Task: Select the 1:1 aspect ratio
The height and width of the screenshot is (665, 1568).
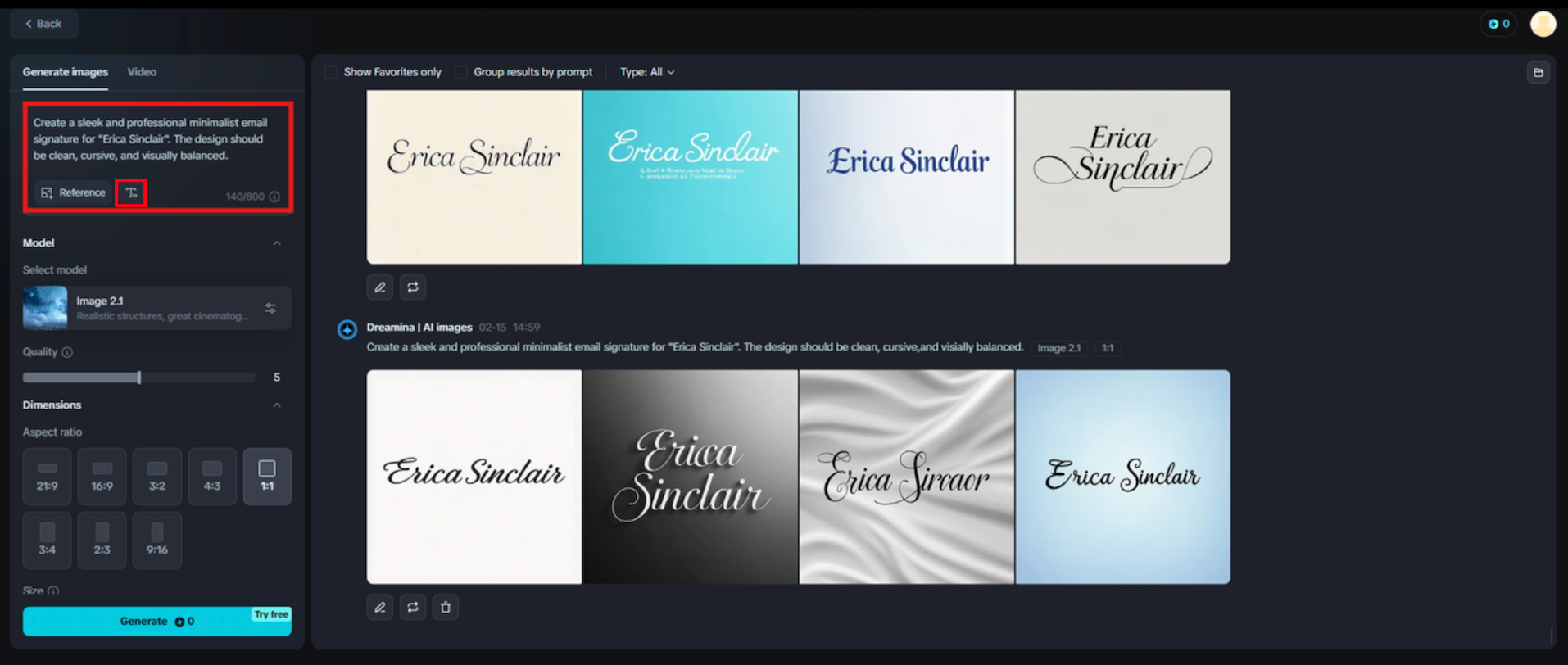Action: click(267, 477)
